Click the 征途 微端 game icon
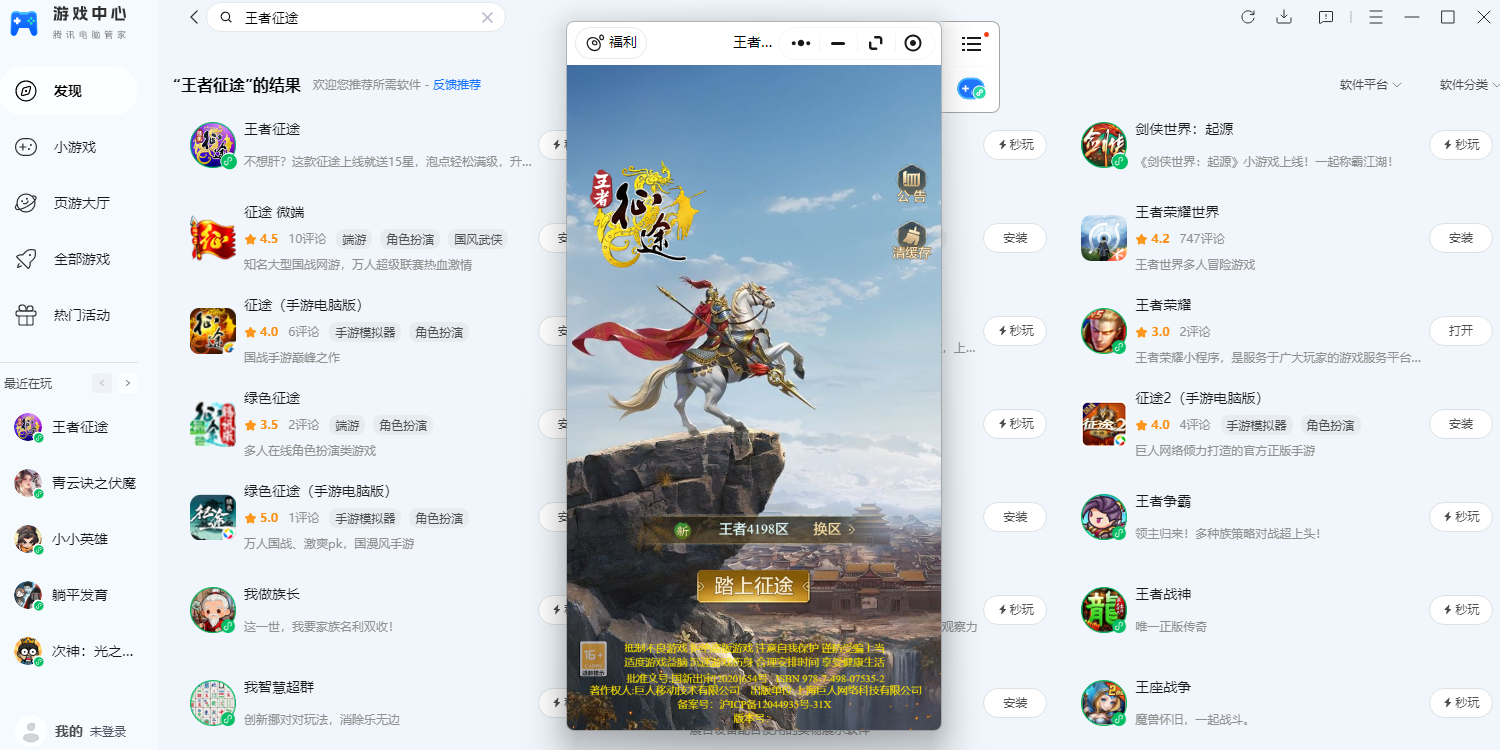 (213, 238)
